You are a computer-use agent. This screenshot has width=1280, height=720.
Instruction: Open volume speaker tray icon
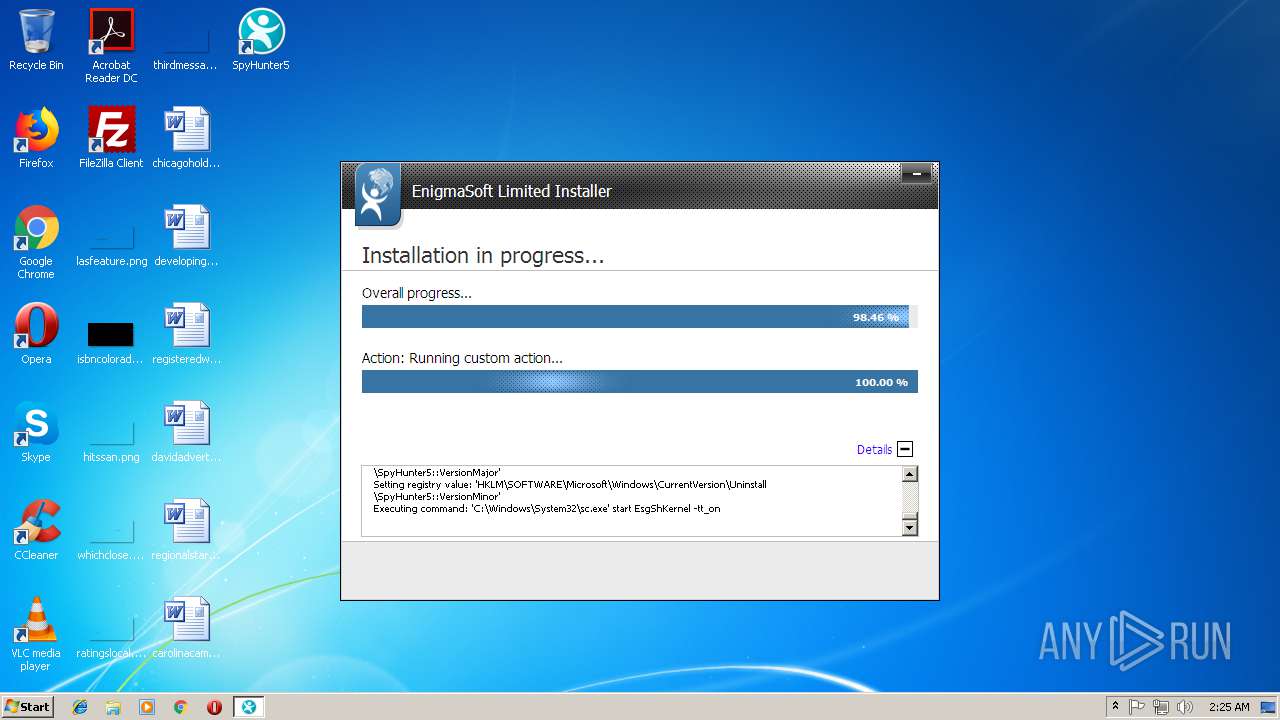point(1185,707)
